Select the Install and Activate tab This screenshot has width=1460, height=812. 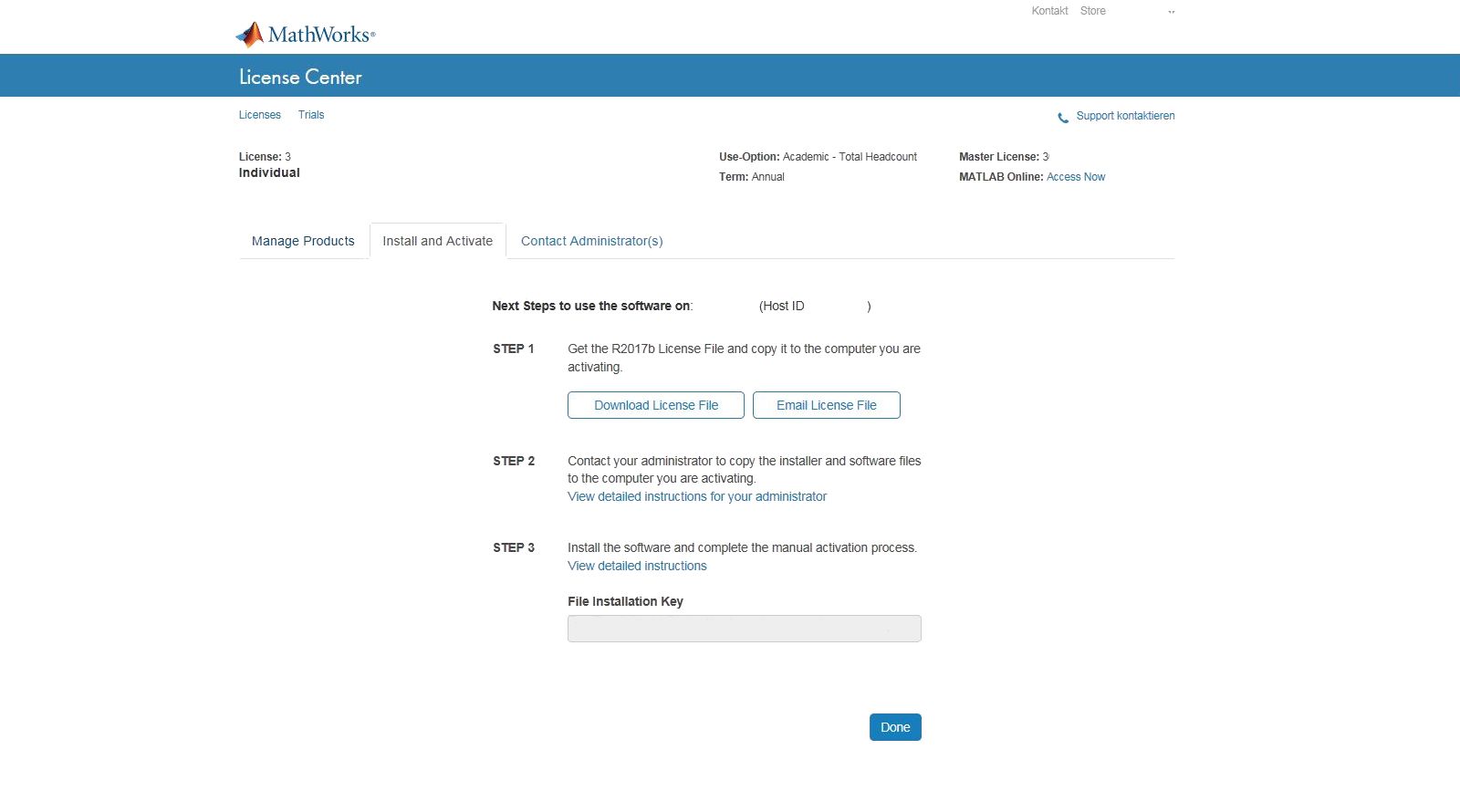pos(437,241)
